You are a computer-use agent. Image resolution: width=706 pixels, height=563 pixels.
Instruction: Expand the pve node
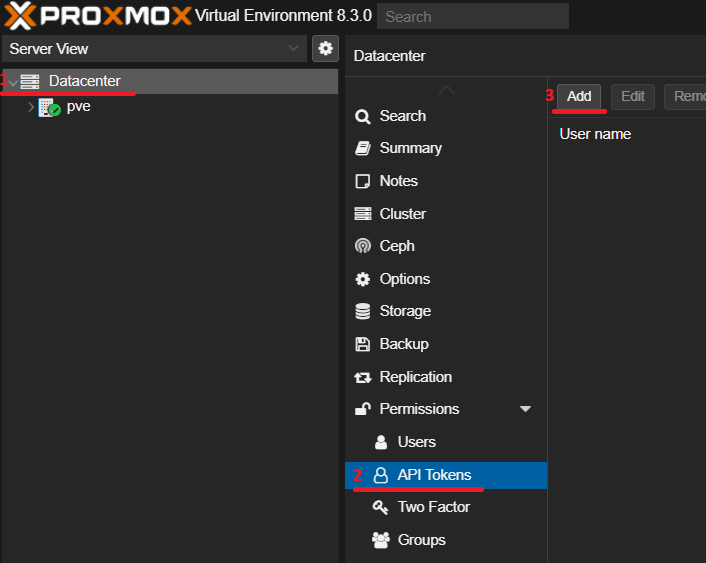coord(31,107)
